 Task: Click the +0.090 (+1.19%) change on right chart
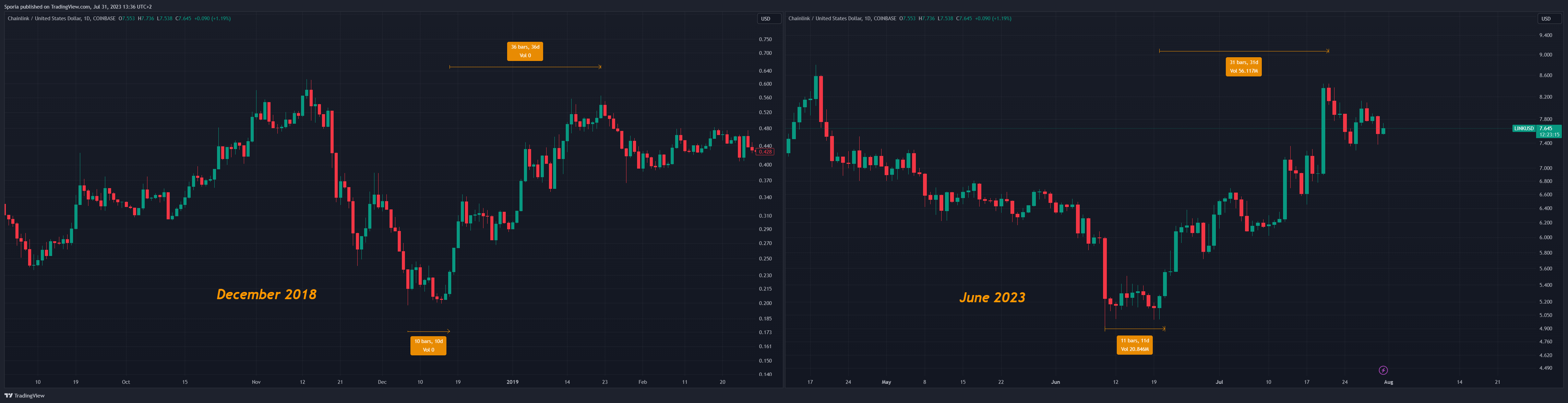tap(993, 18)
